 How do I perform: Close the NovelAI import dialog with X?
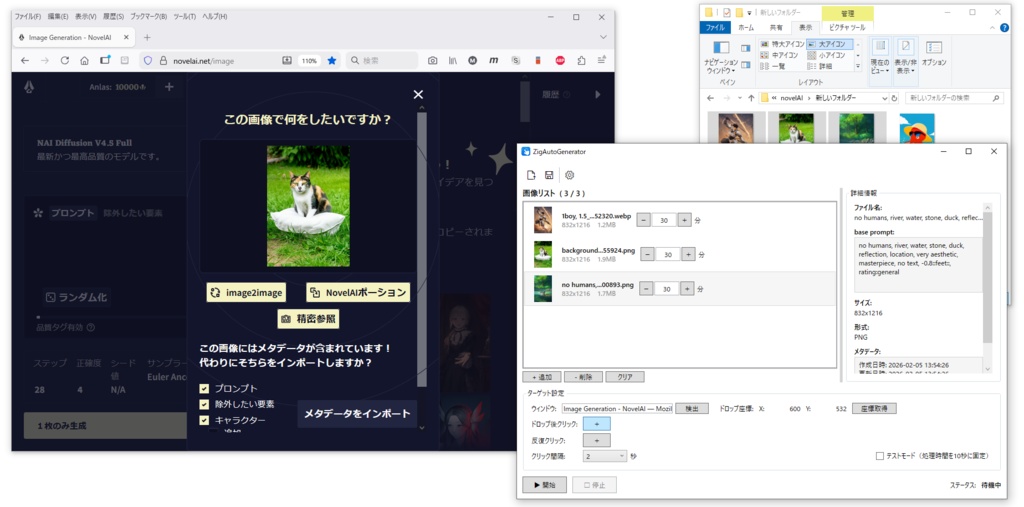(419, 95)
